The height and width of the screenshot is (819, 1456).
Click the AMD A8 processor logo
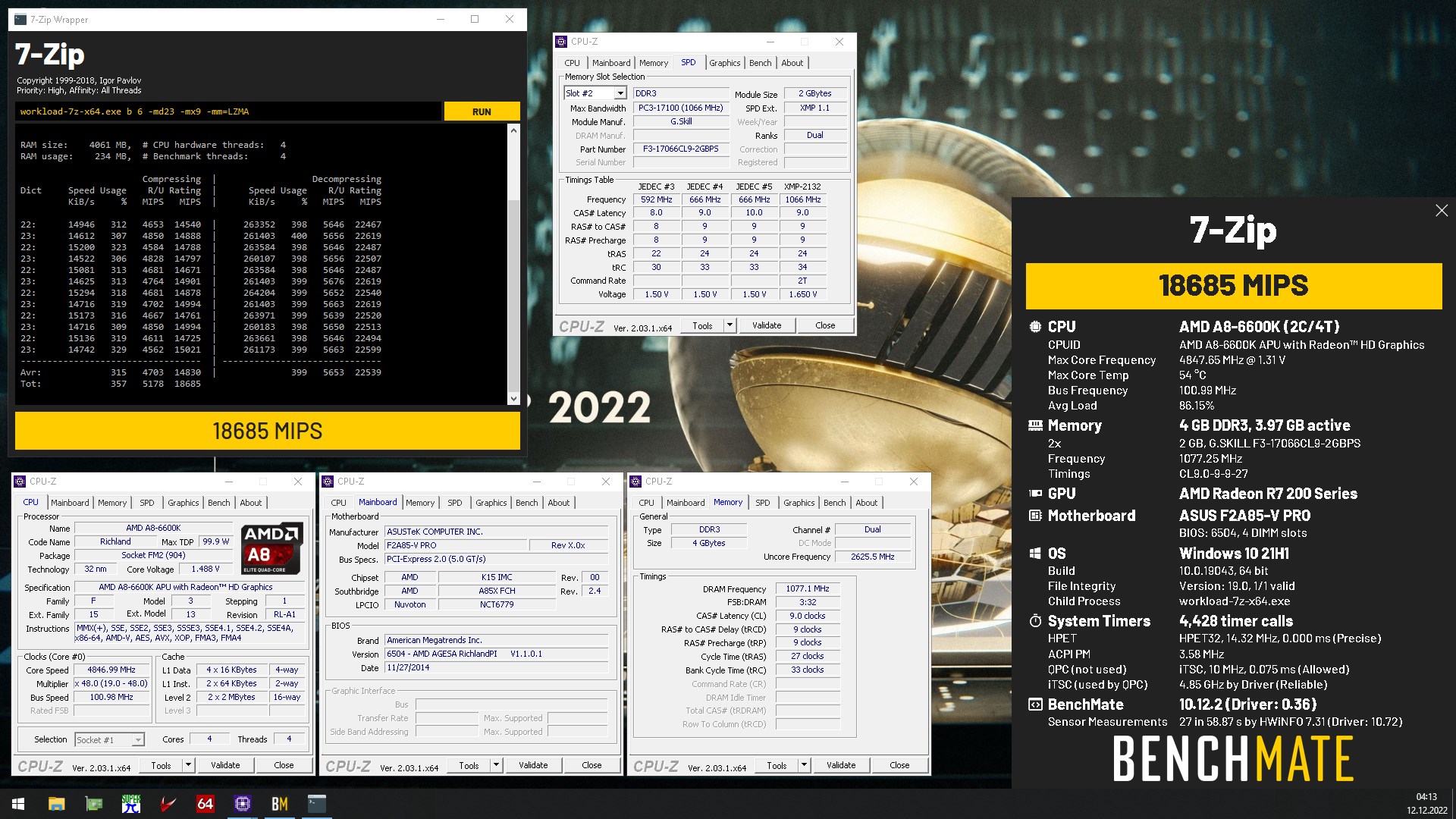pos(272,548)
